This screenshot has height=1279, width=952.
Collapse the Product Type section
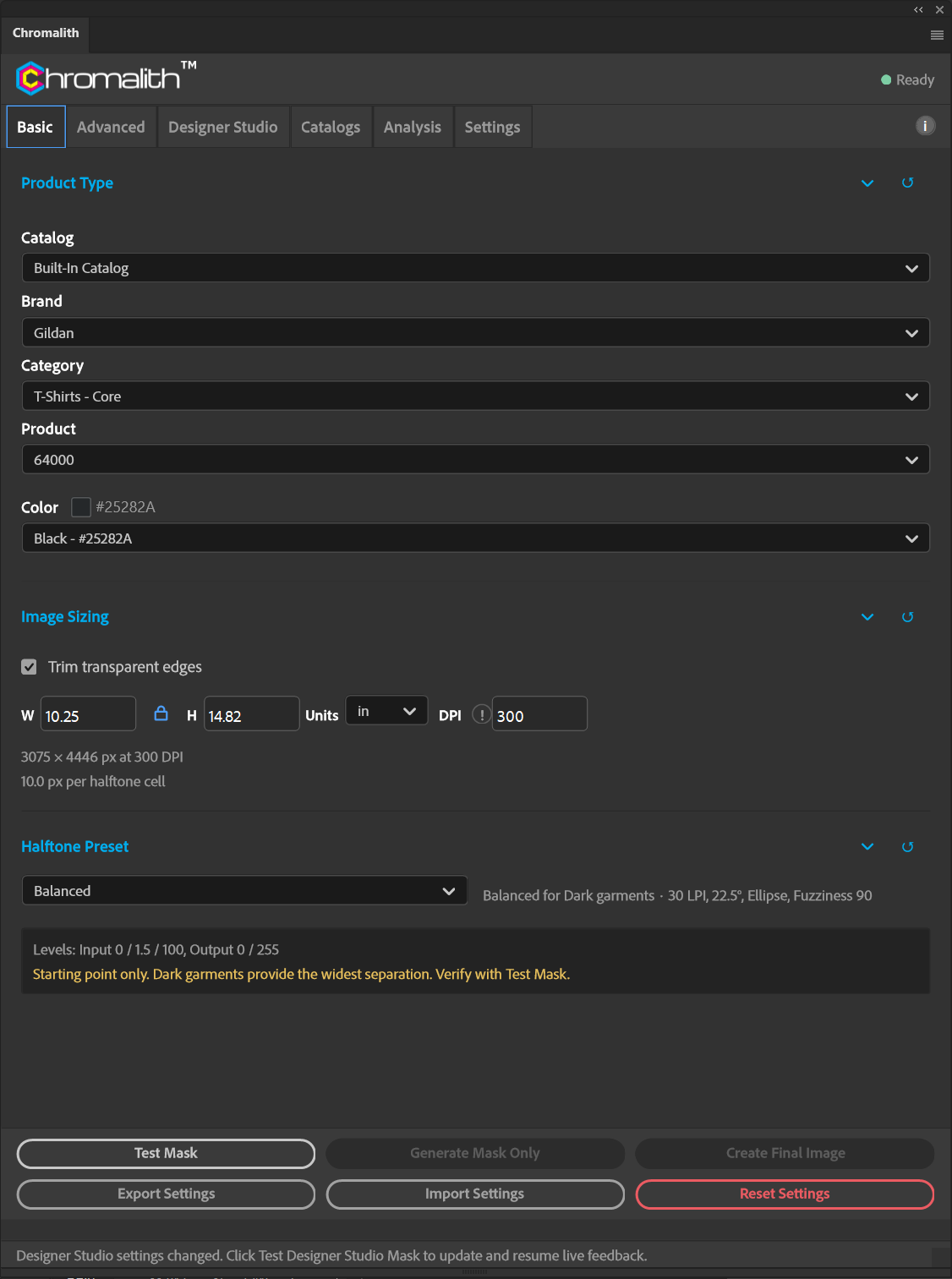(x=867, y=183)
